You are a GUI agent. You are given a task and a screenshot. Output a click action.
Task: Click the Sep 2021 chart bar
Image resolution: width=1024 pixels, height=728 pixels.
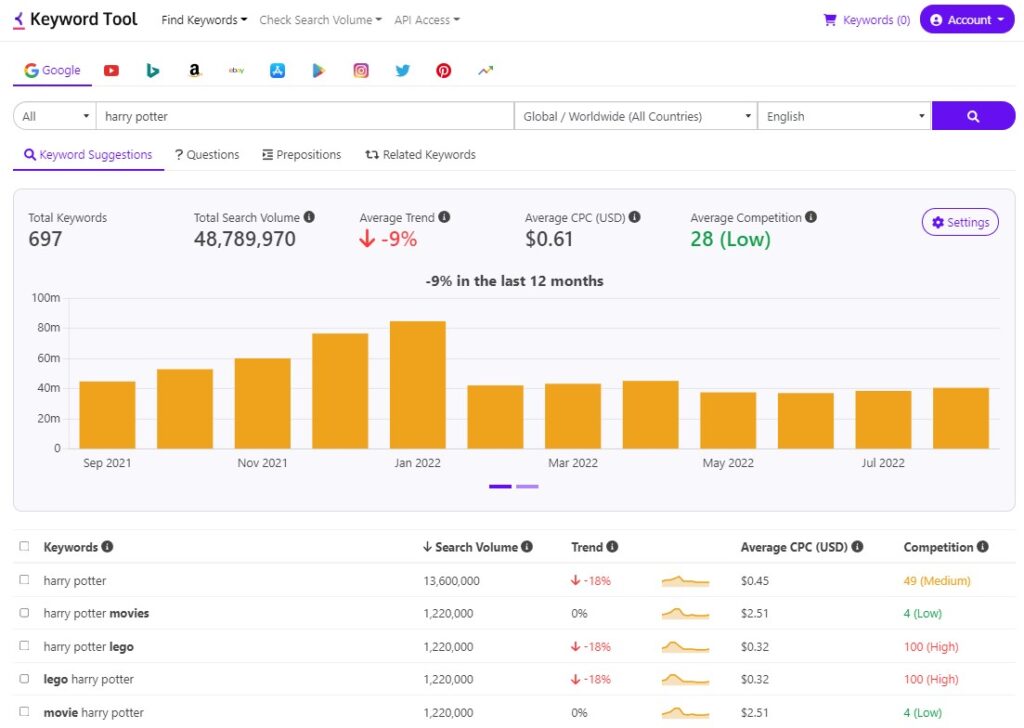pos(107,415)
